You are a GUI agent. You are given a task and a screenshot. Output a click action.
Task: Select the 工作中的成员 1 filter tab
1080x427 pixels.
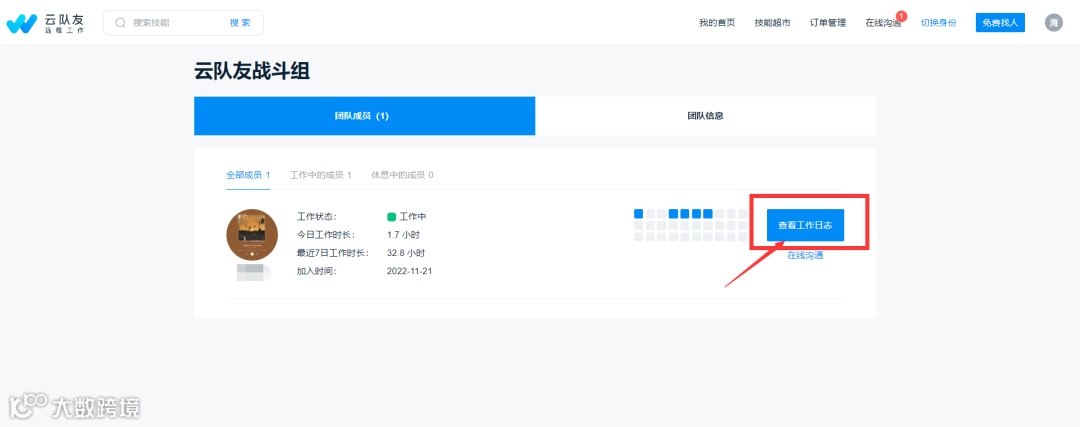pos(321,175)
